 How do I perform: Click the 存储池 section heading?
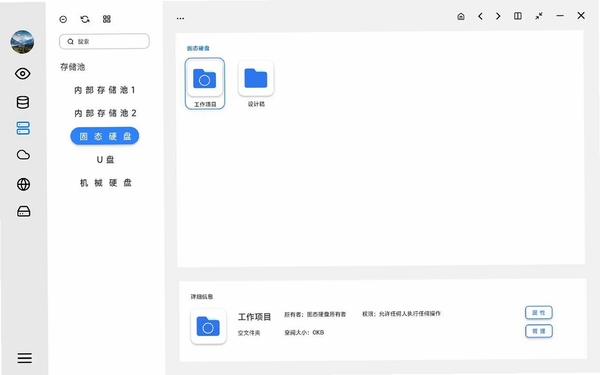pyautogui.click(x=73, y=67)
